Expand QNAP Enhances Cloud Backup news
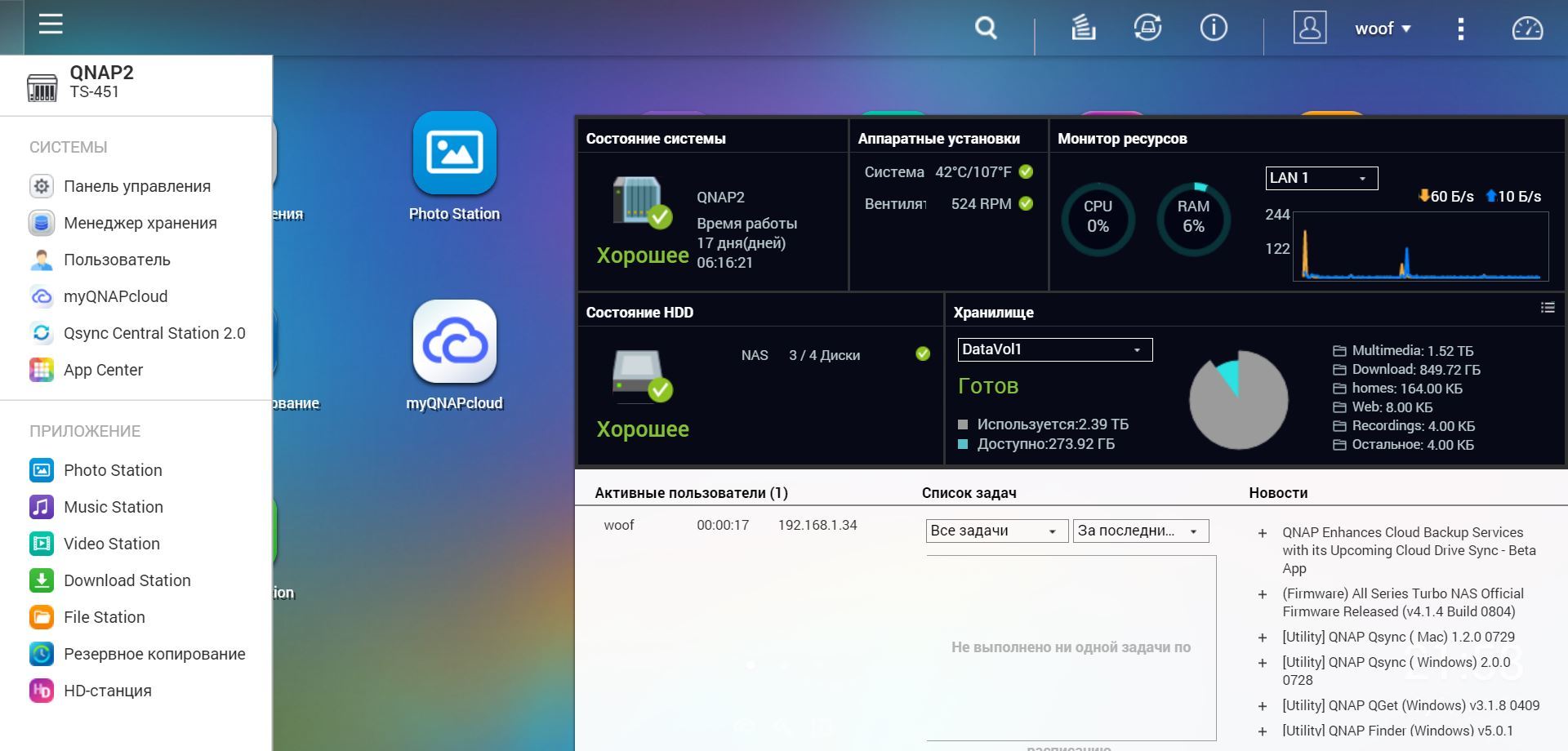Screen dimensions: 1568x751 click(1262, 533)
